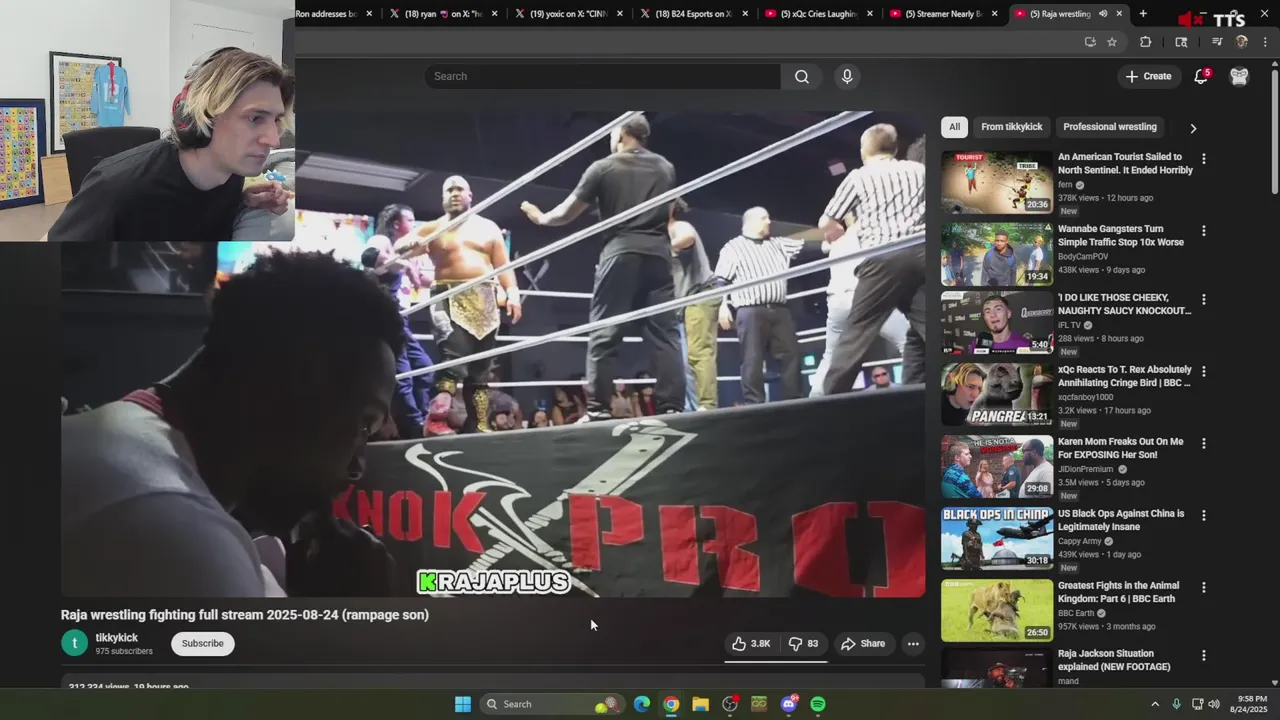Click the Create button

click(x=1148, y=76)
